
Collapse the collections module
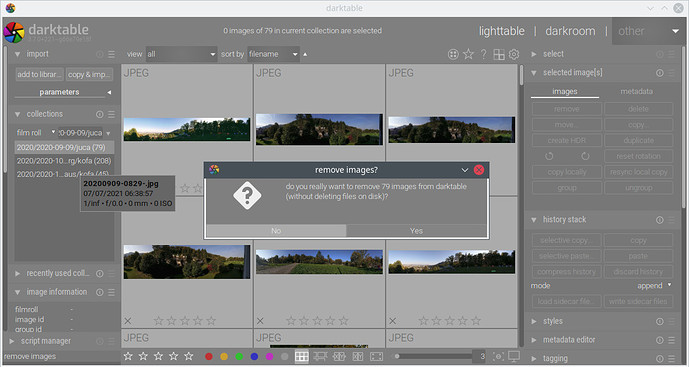click(18, 114)
